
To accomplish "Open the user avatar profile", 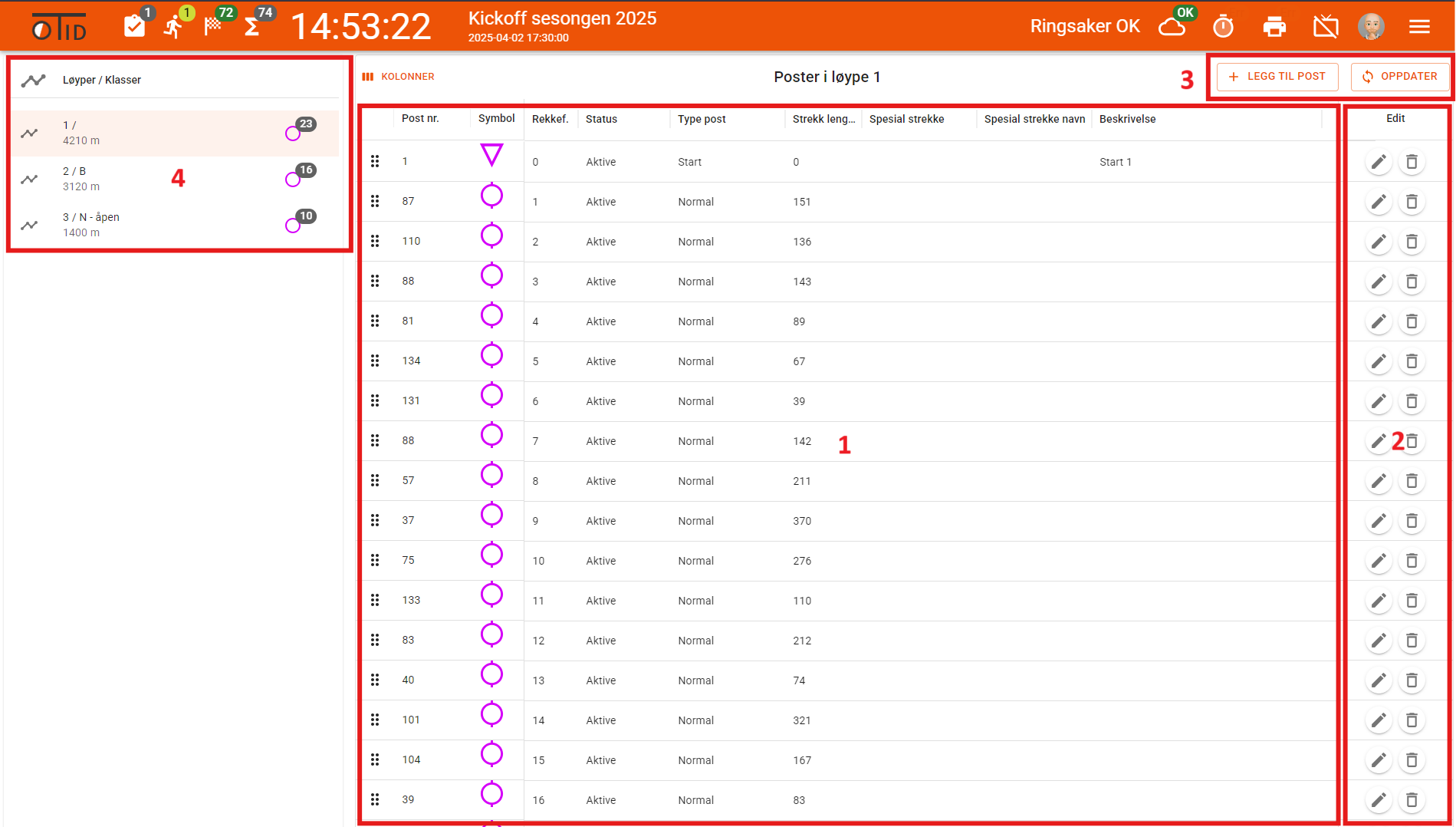I will 1371,27.
